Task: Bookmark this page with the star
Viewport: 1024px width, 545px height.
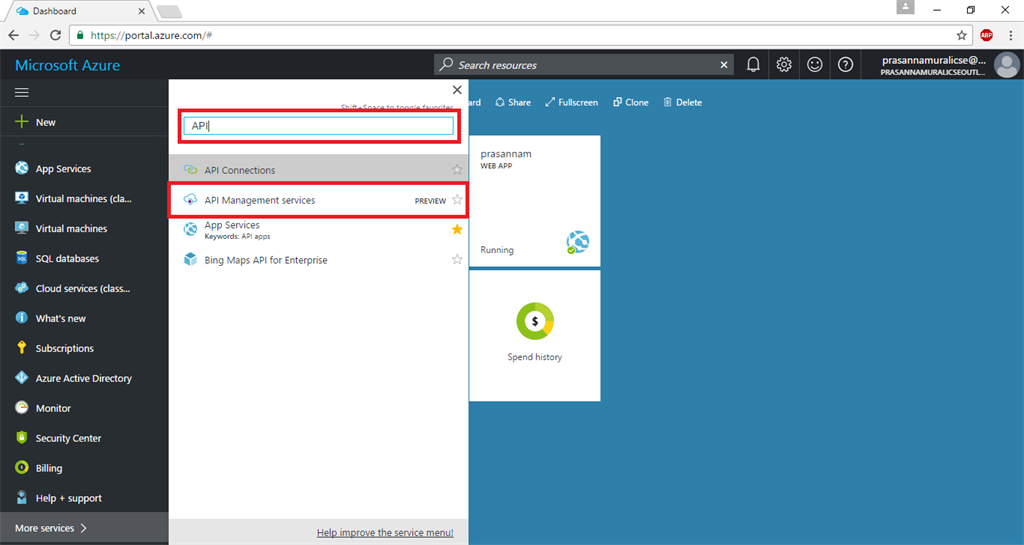Action: pos(961,35)
